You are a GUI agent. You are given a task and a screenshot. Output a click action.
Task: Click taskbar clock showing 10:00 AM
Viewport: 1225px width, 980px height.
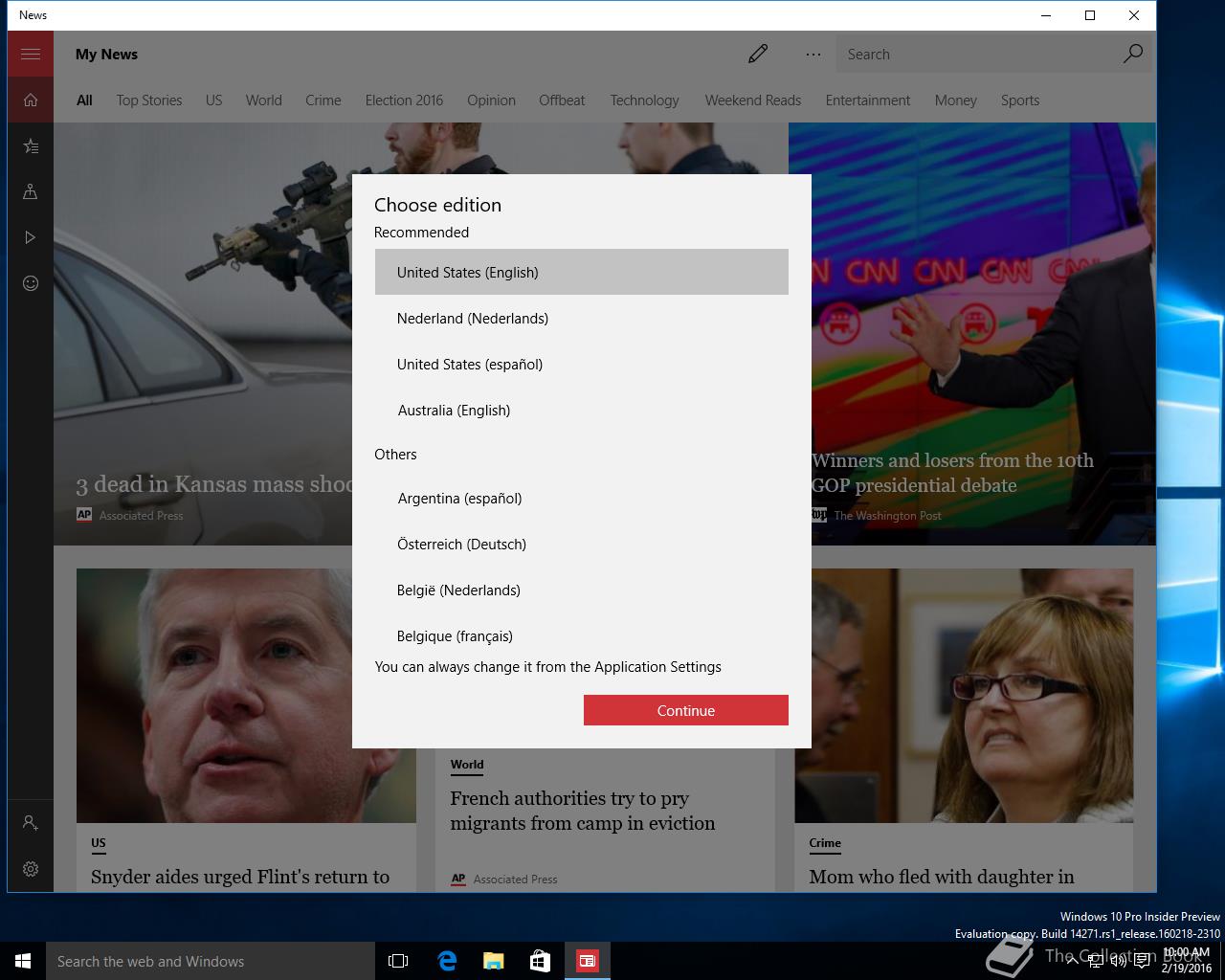[x=1186, y=961]
